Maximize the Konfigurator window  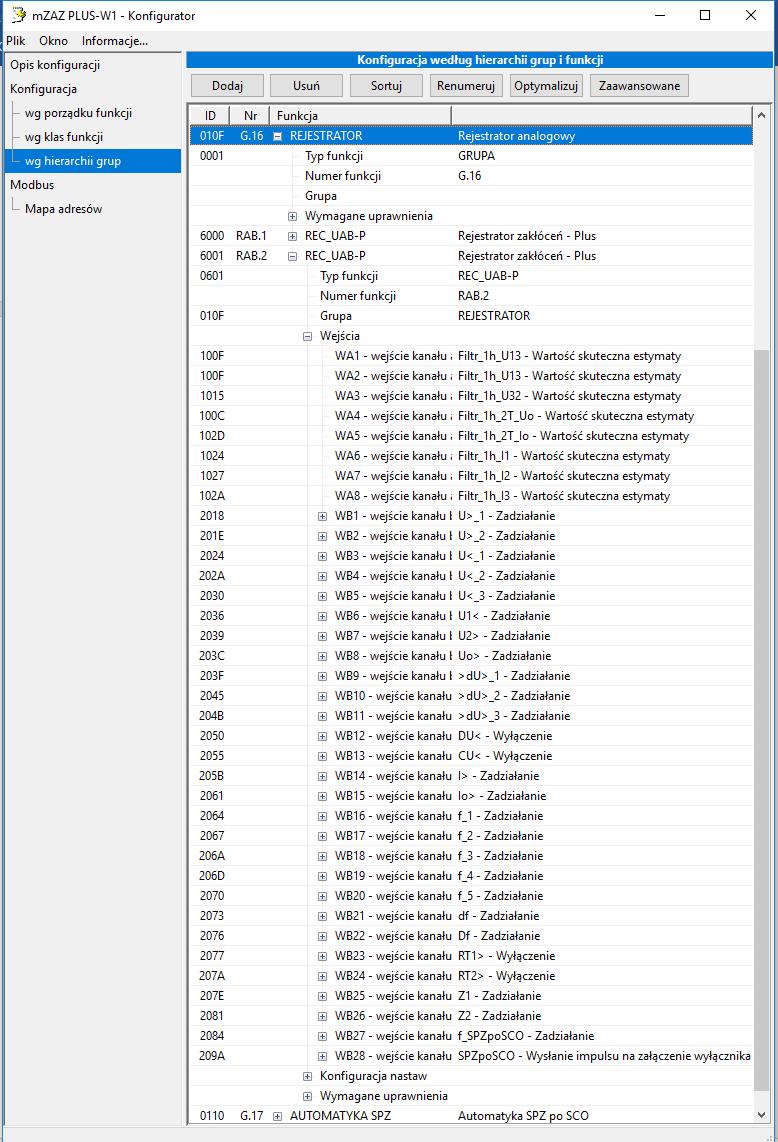[x=705, y=15]
